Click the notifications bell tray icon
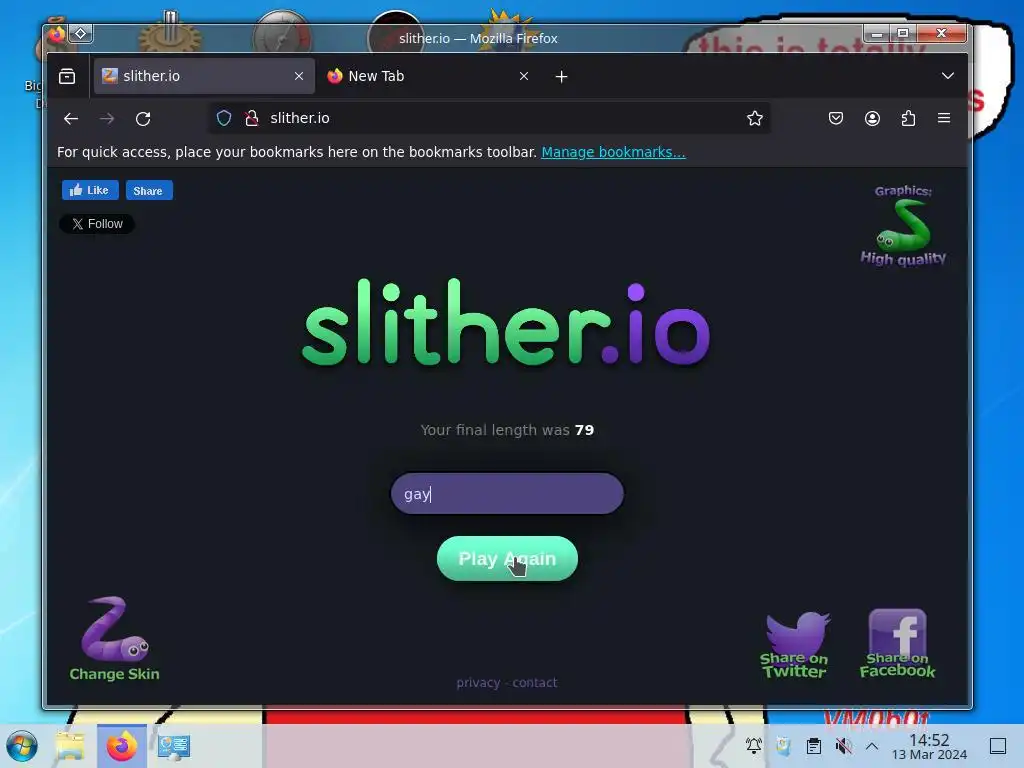 click(x=754, y=746)
